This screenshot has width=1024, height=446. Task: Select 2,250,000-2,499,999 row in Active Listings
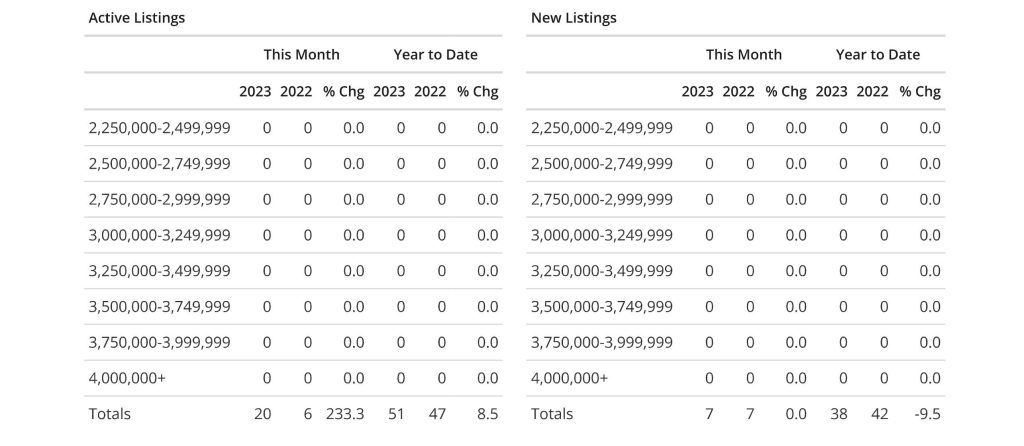click(160, 127)
